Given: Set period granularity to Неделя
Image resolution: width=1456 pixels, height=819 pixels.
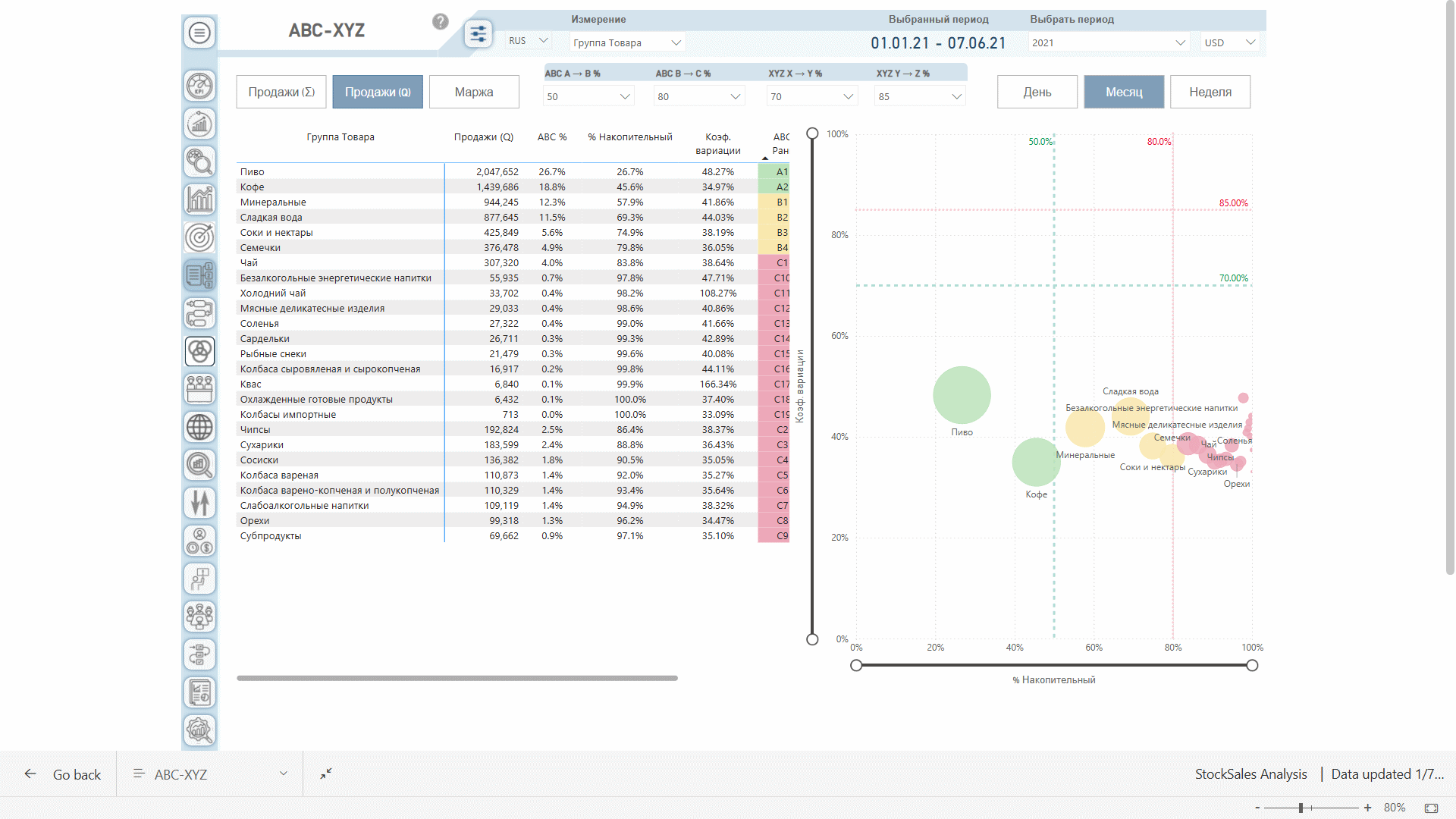Looking at the screenshot, I should click(1210, 92).
